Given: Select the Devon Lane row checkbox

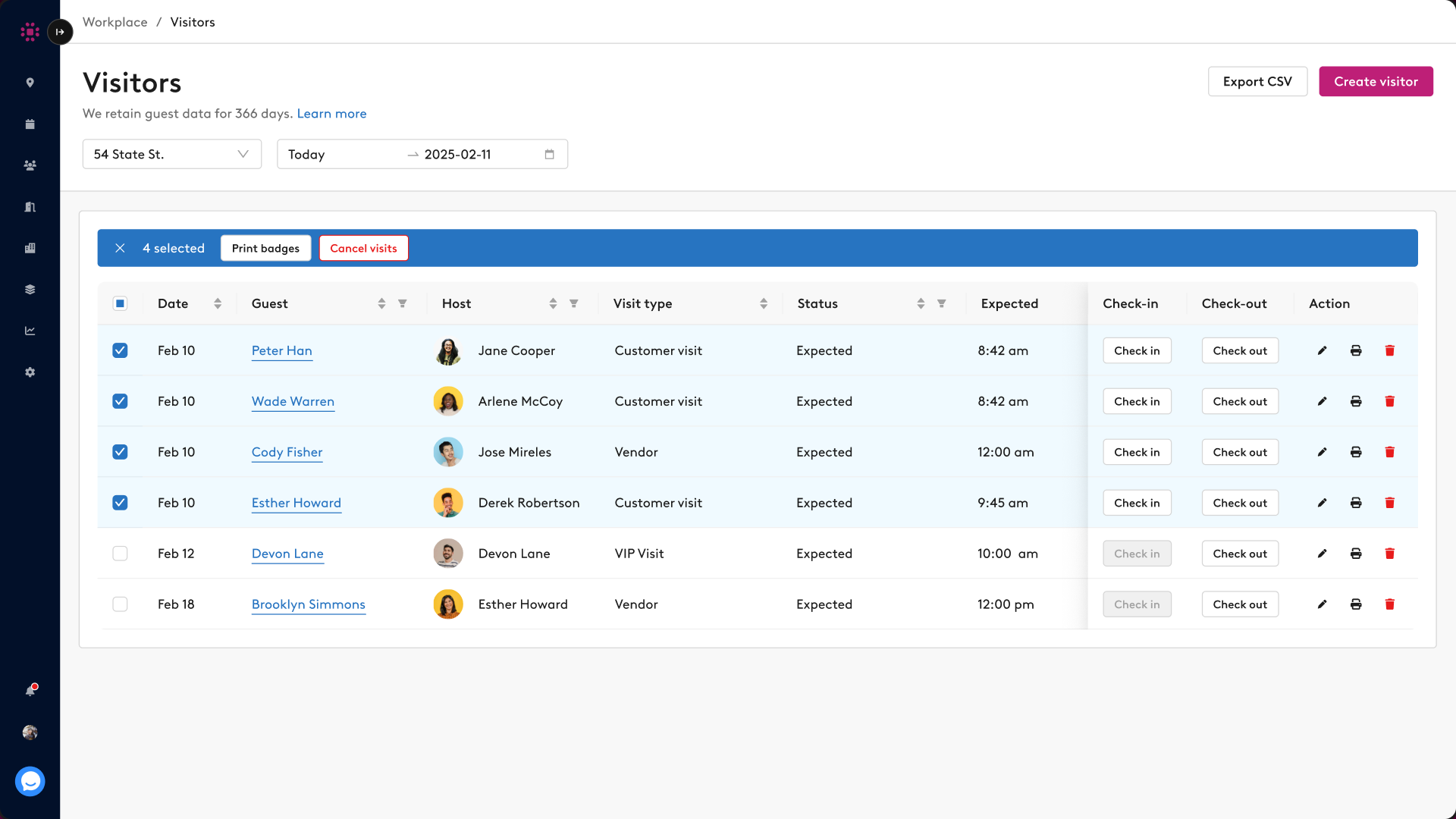Looking at the screenshot, I should (120, 554).
